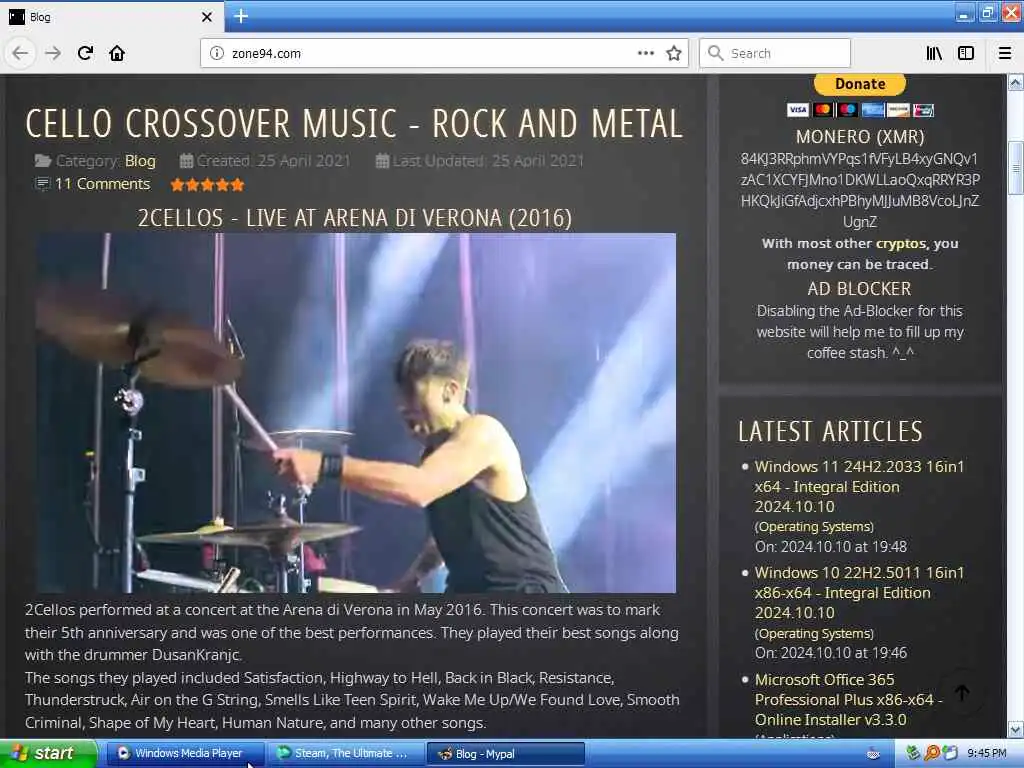Open the Library bookshelf icon
This screenshot has width=1024, height=768.
tap(934, 53)
